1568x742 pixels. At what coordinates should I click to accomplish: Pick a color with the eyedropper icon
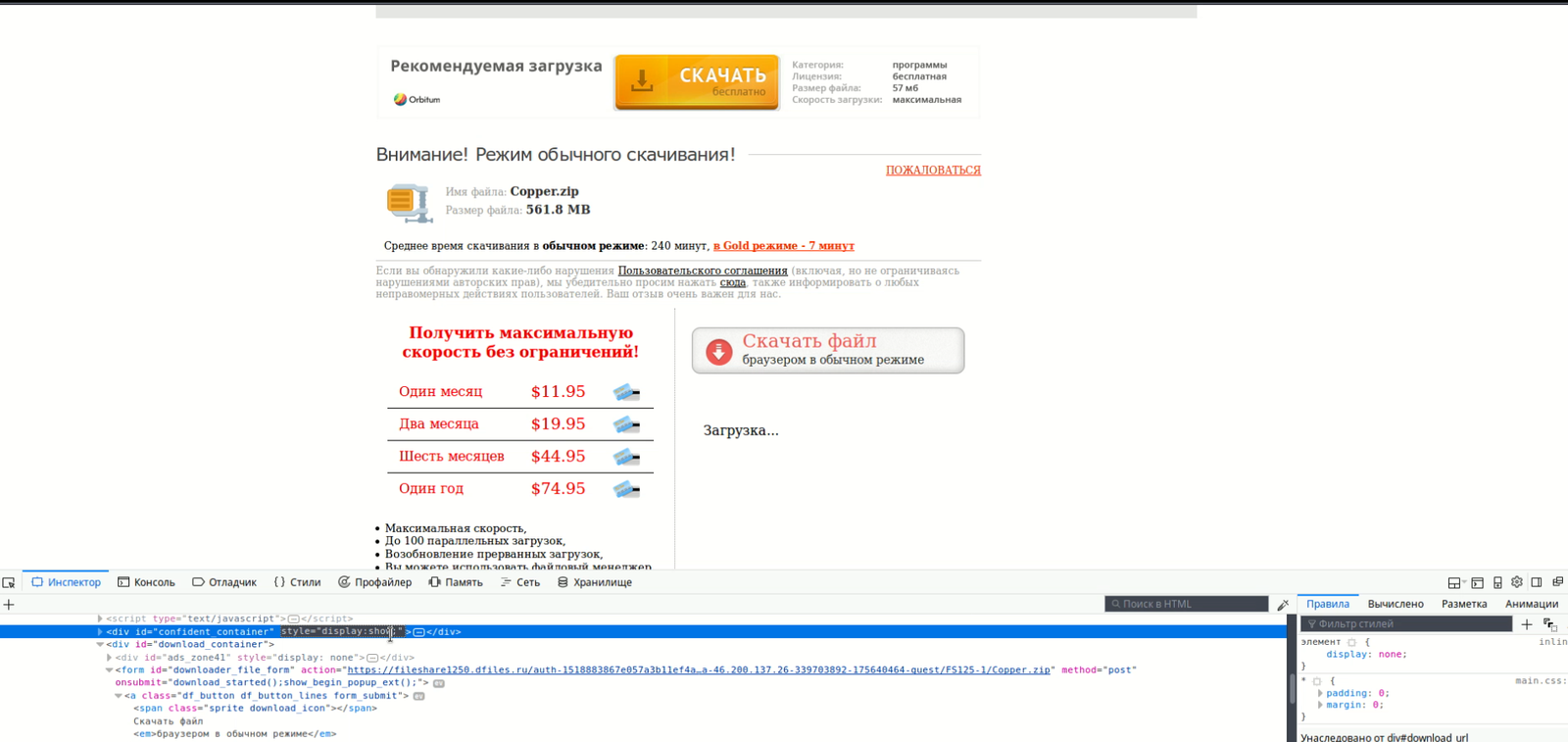(x=1283, y=605)
